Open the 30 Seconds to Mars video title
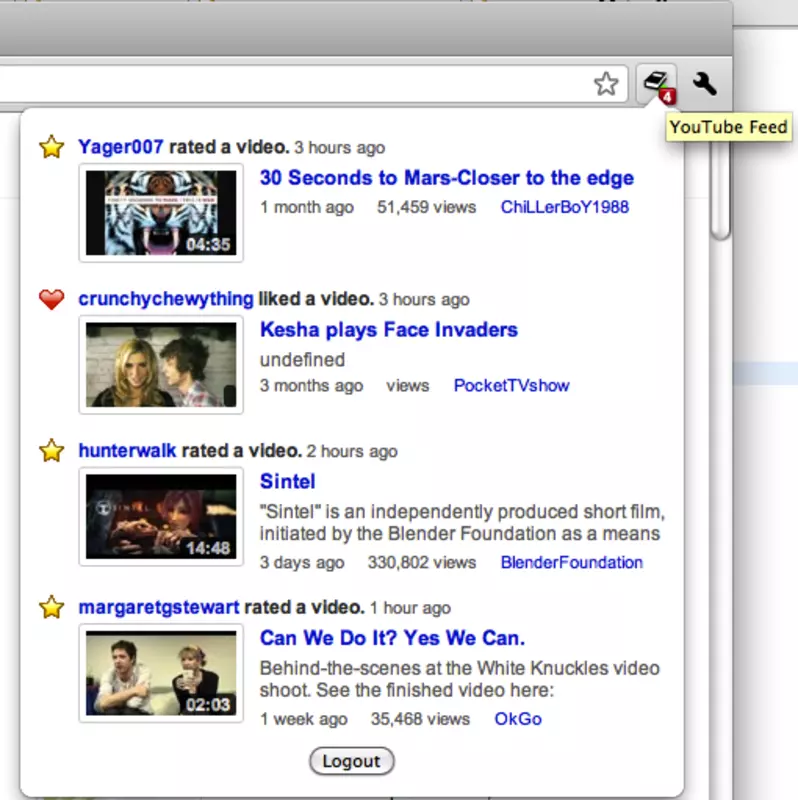 tap(446, 178)
